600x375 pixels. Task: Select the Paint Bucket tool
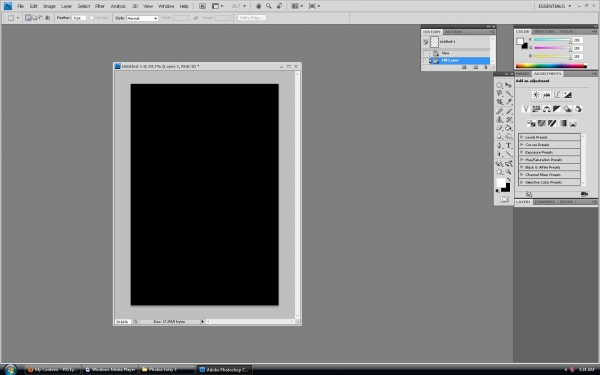pyautogui.click(x=509, y=128)
